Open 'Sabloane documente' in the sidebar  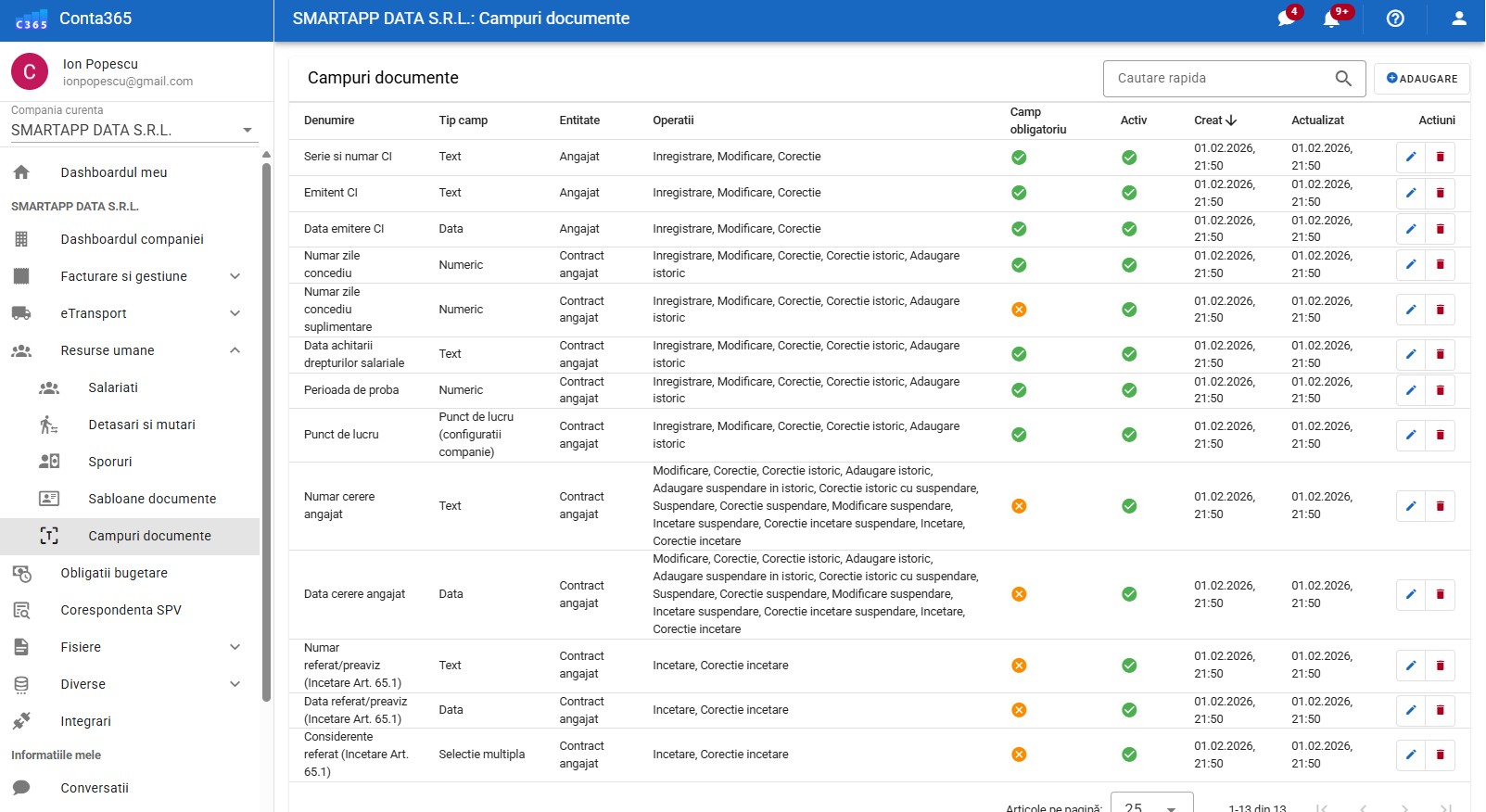click(152, 499)
